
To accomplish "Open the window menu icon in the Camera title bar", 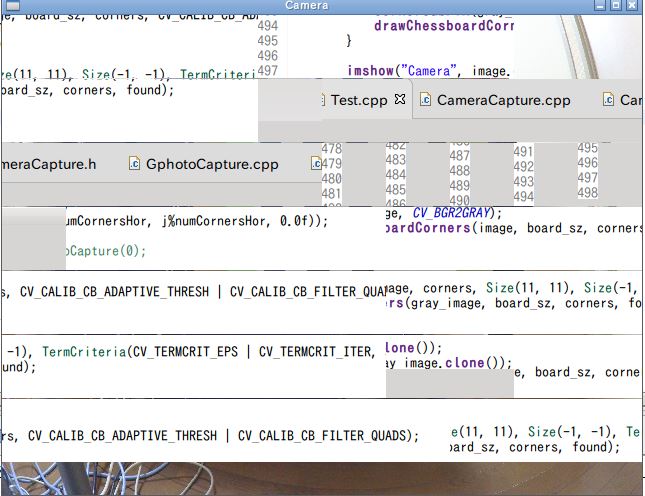I will pos(13,5).
